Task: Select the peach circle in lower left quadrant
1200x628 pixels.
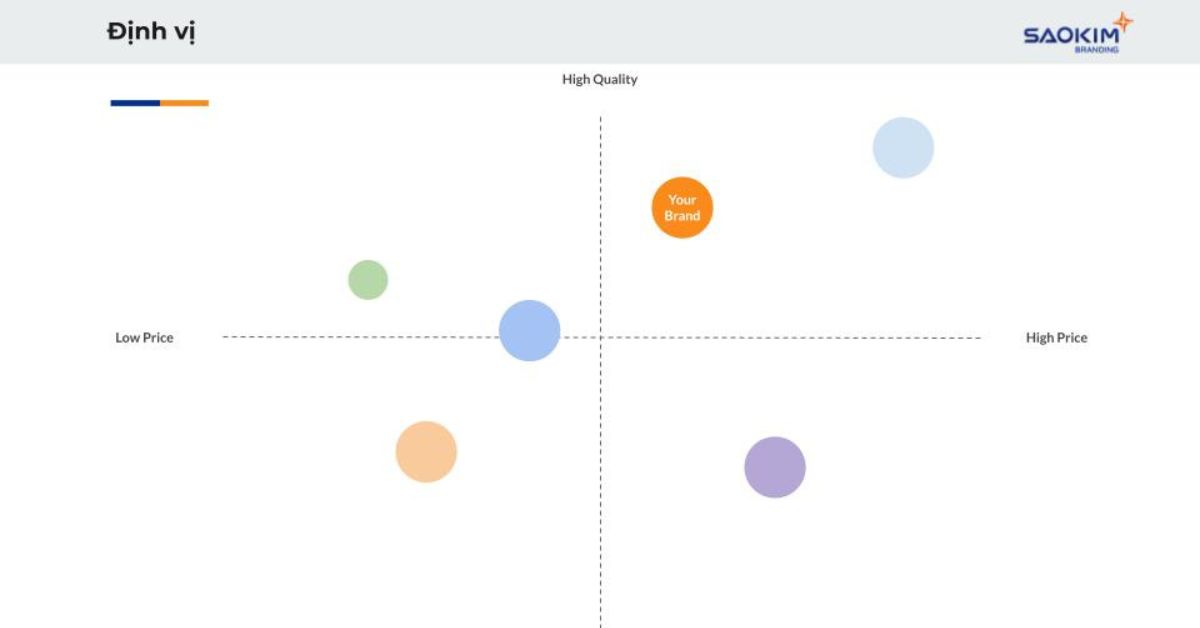Action: (x=426, y=452)
